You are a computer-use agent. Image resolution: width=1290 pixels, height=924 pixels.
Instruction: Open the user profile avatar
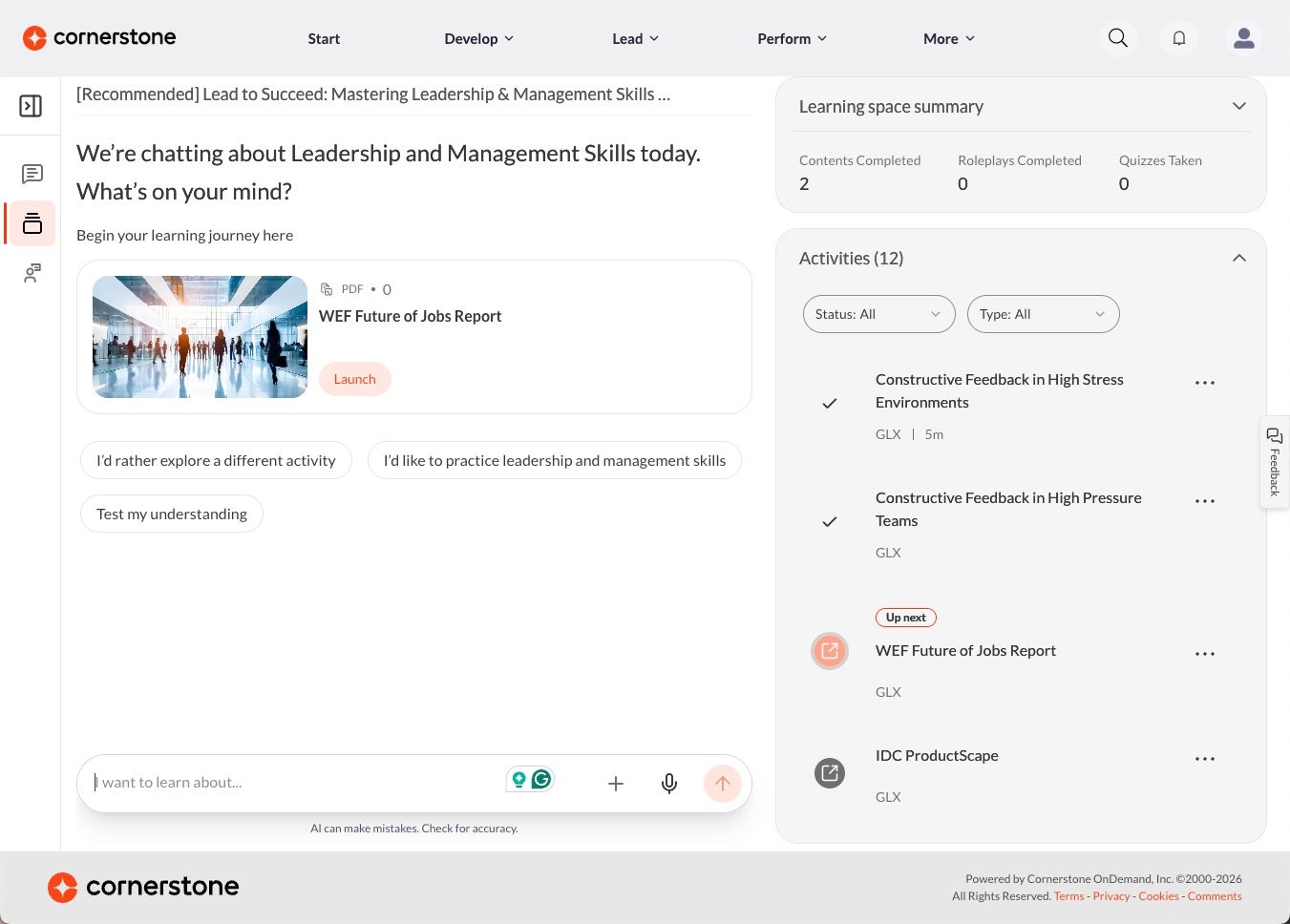tap(1243, 38)
